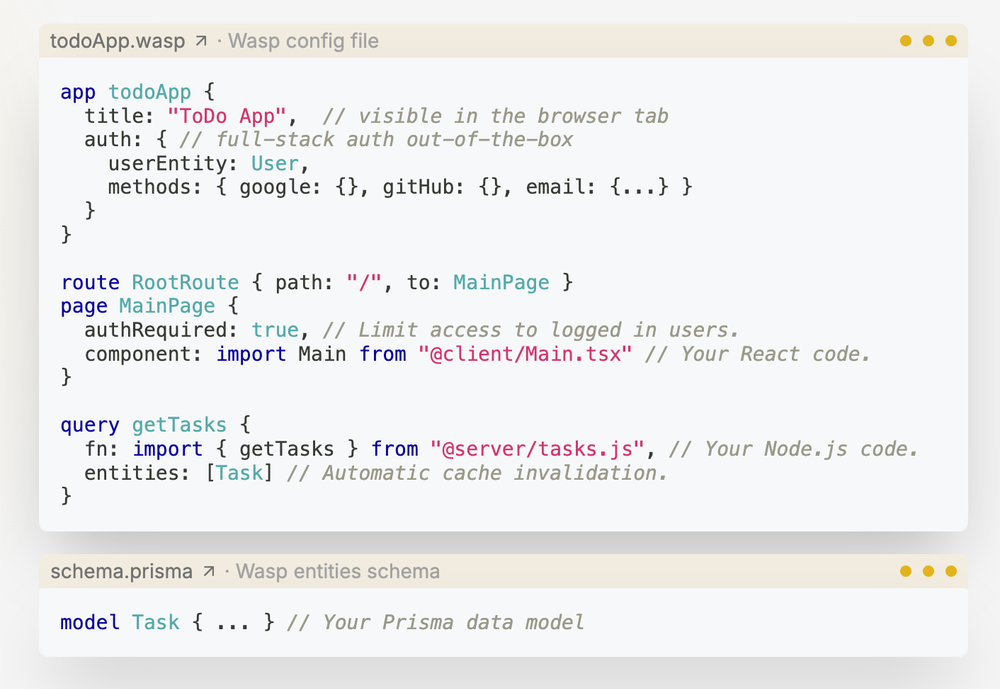Click the "@client/Main.tsx" import string
Screen dimensions: 1000x689
pyautogui.click(x=526, y=354)
